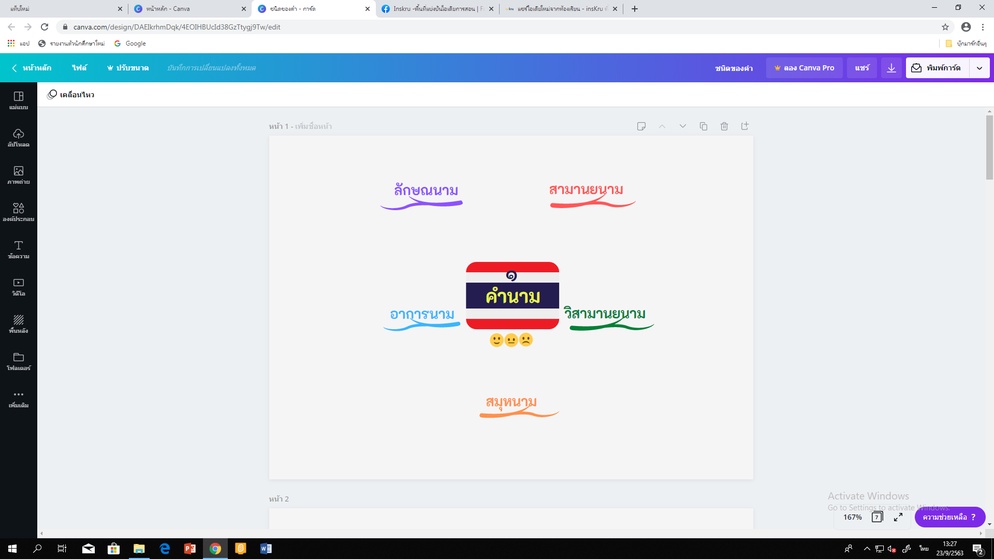Delete page 1 trash icon
The width and height of the screenshot is (994, 559).
click(x=724, y=126)
